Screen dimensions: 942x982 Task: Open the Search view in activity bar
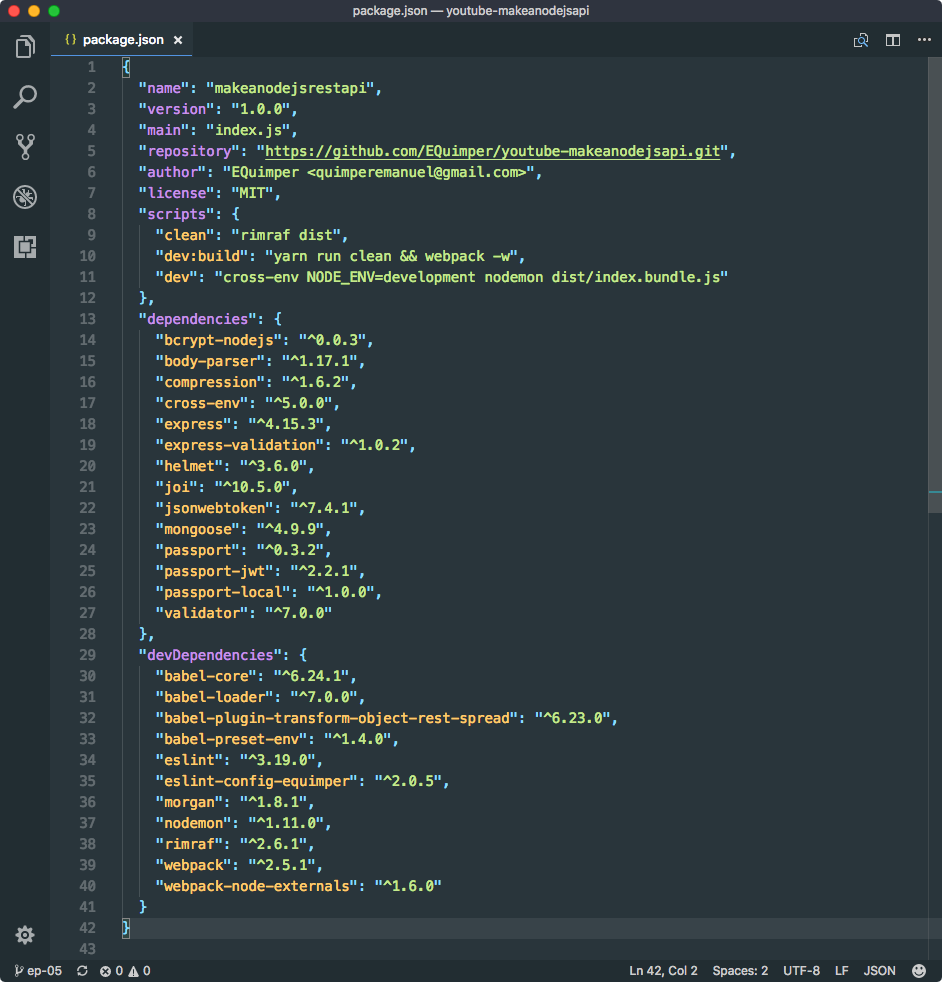coord(25,97)
